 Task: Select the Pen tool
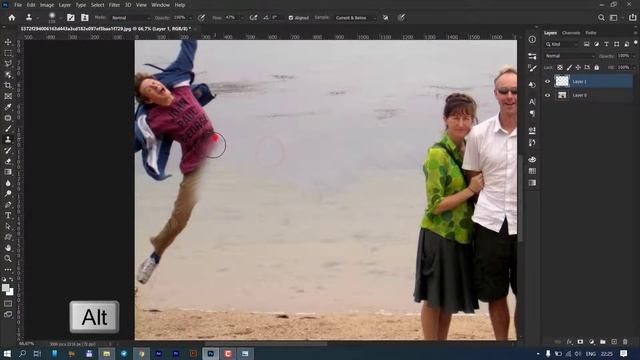pyautogui.click(x=8, y=204)
